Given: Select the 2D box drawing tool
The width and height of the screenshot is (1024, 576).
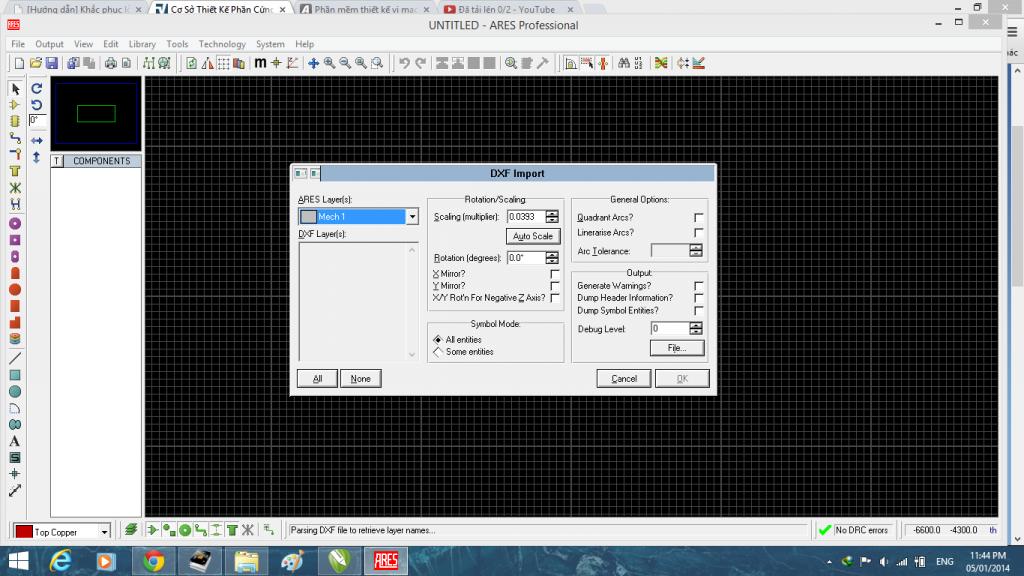Looking at the screenshot, I should (15, 375).
